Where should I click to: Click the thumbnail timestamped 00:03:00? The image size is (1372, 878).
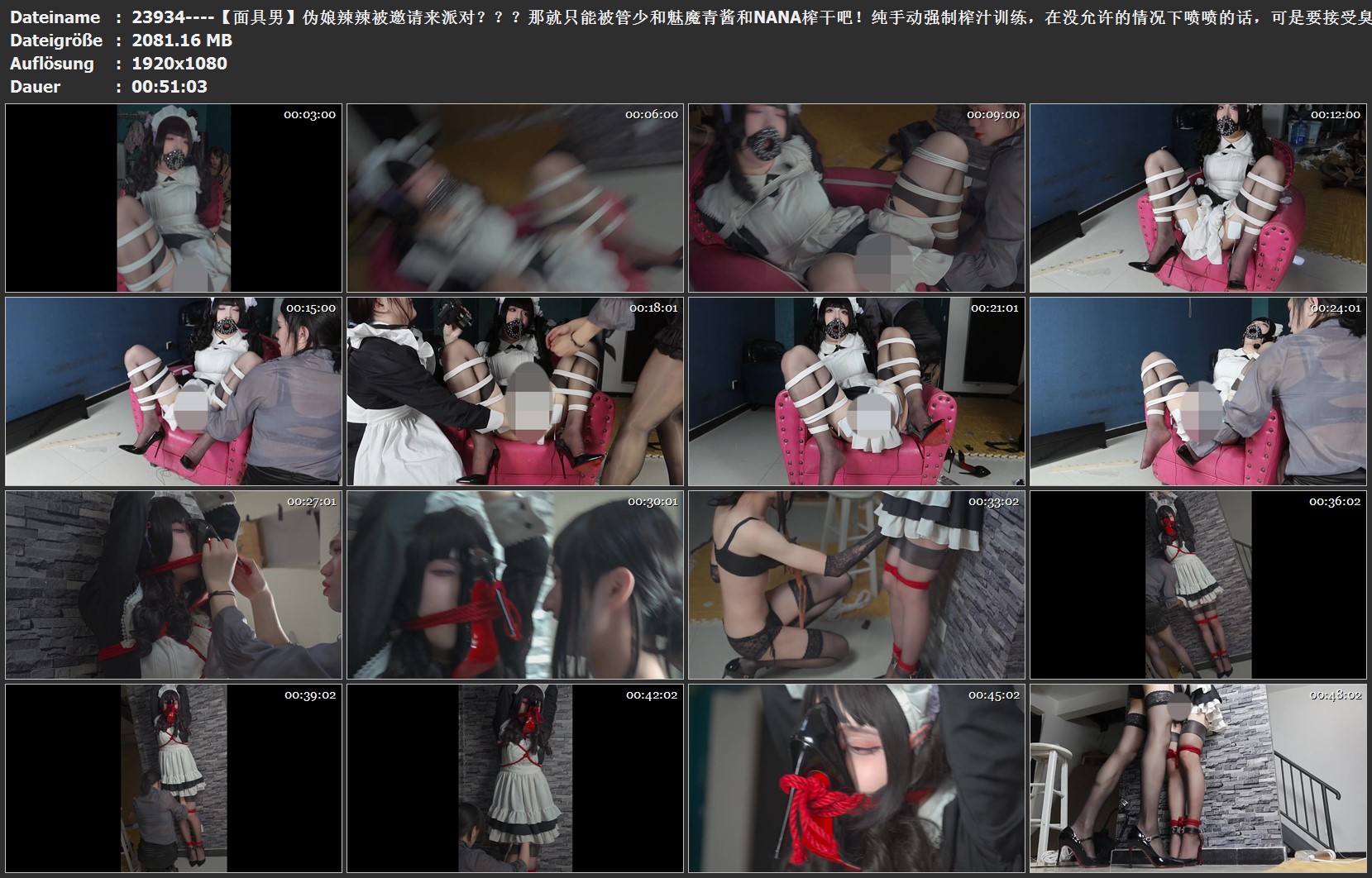pos(174,198)
